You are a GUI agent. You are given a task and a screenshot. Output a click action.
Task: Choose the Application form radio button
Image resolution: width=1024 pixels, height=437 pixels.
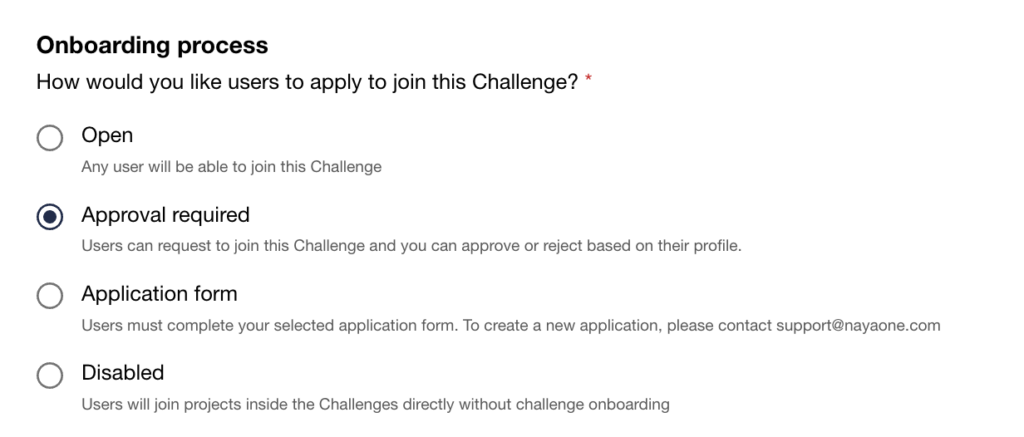(x=50, y=296)
